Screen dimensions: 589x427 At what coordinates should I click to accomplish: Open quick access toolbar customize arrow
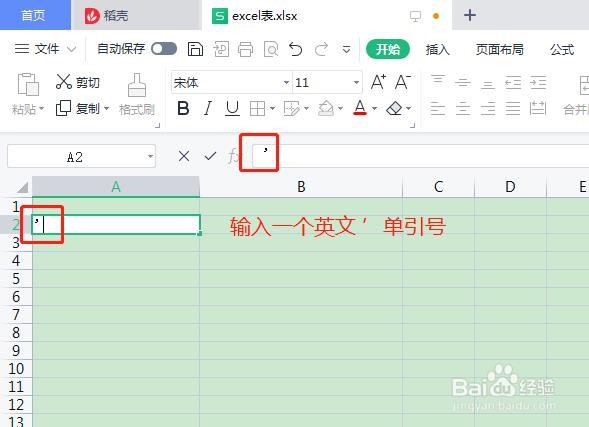[x=346, y=49]
